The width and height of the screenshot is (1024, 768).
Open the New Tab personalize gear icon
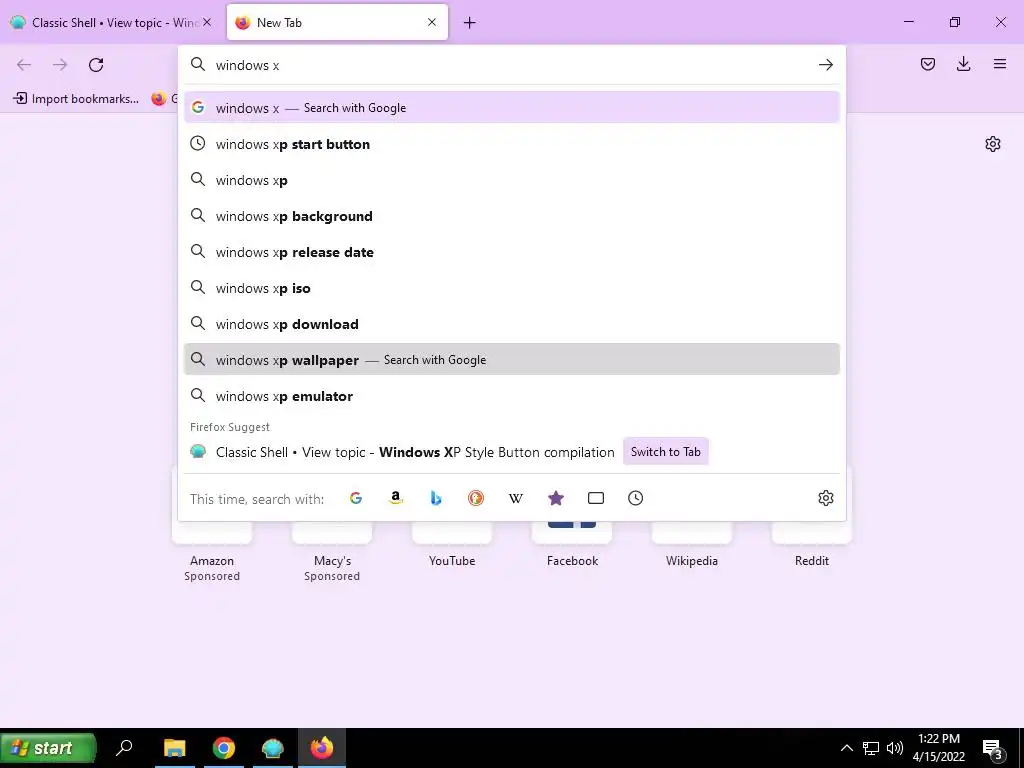click(993, 144)
